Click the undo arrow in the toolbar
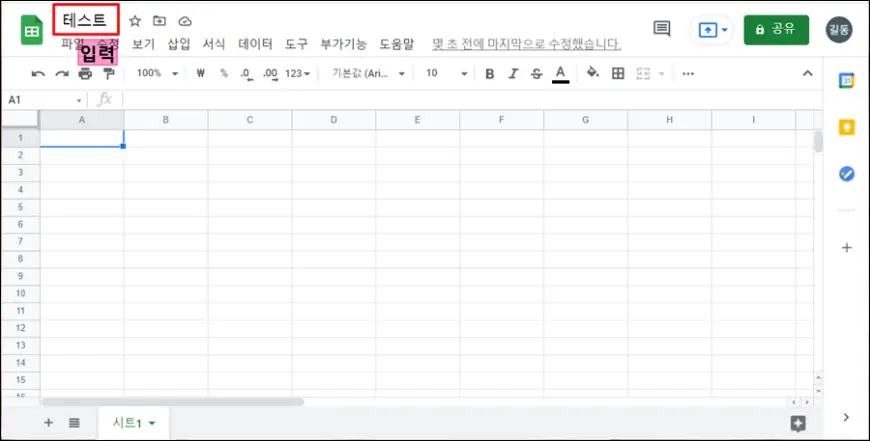 point(38,74)
